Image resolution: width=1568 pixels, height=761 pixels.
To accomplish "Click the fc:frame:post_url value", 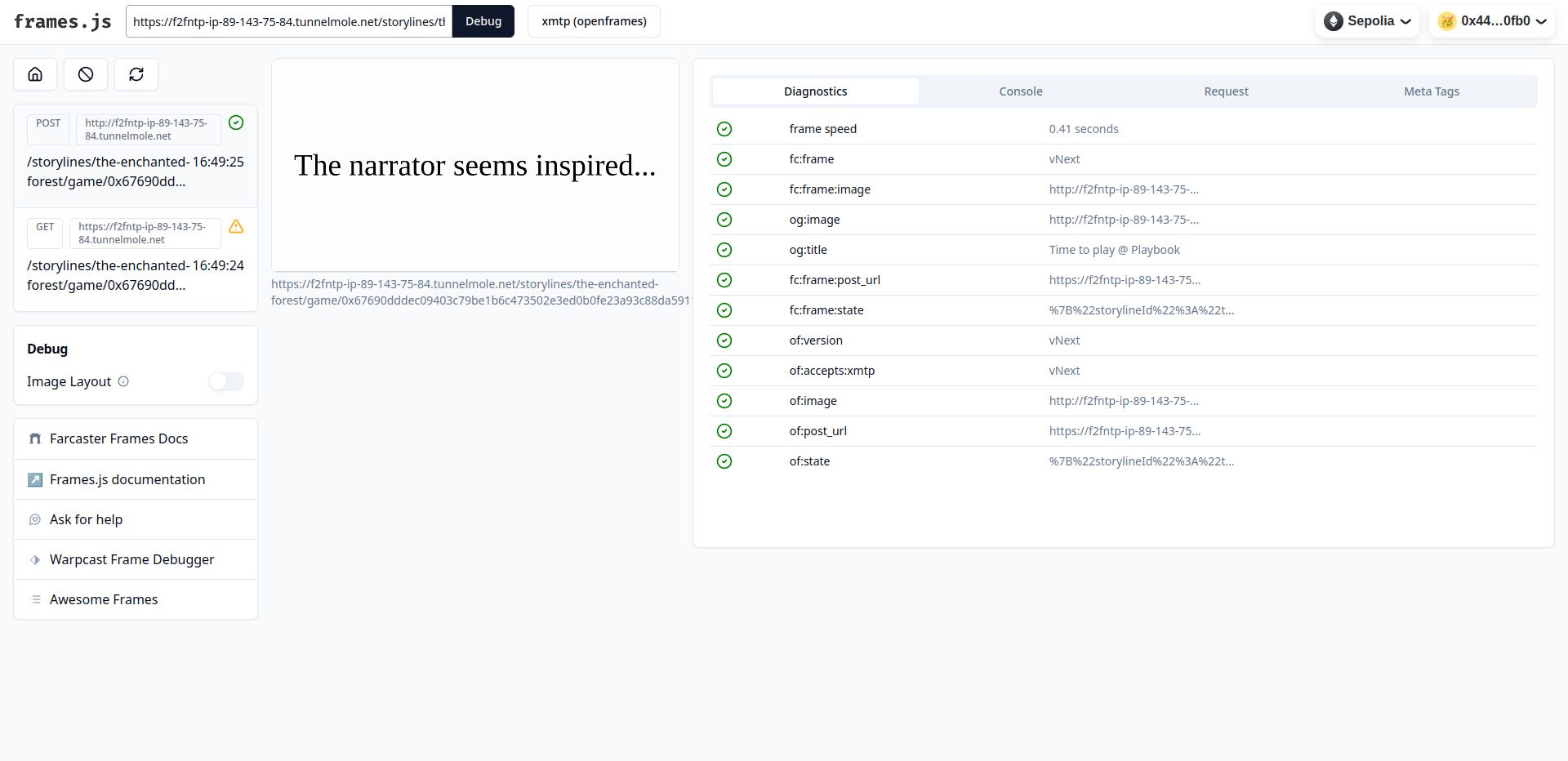I will 1125,280.
